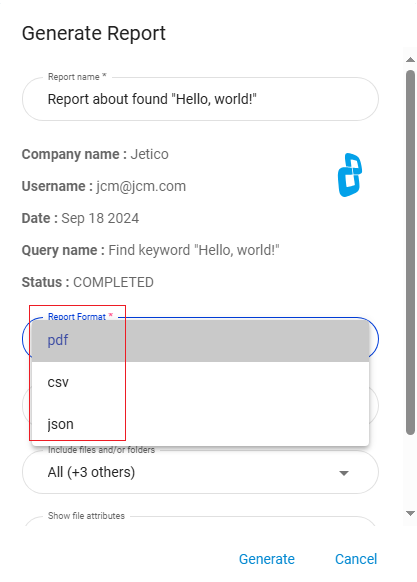Image resolution: width=417 pixels, height=582 pixels.
Task: Click the Generate button
Action: [x=267, y=559]
